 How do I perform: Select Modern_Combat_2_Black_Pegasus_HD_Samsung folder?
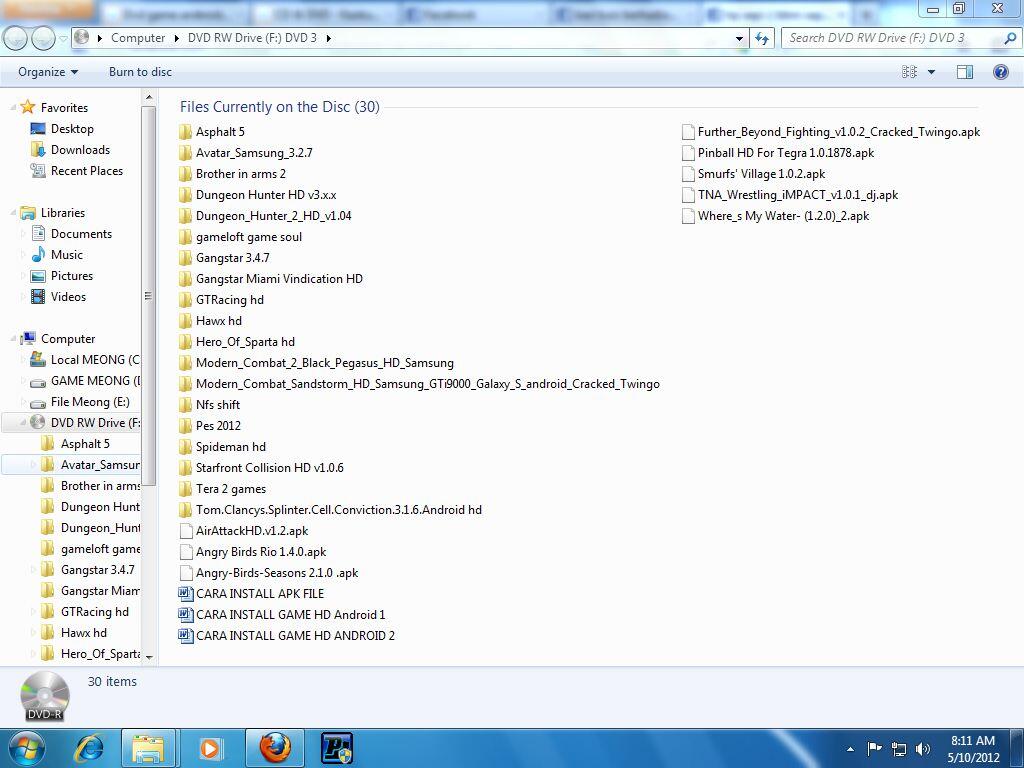click(317, 362)
